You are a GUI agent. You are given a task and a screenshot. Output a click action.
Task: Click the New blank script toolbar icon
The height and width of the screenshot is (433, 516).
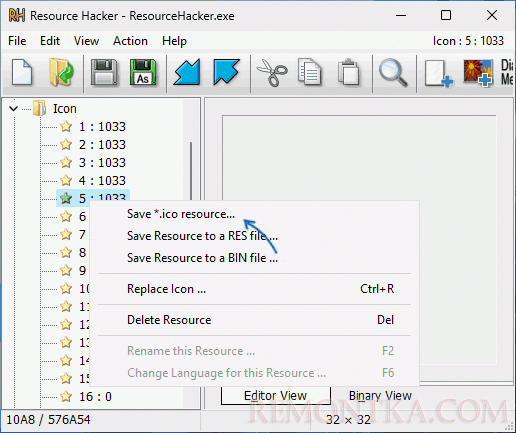pos(22,72)
